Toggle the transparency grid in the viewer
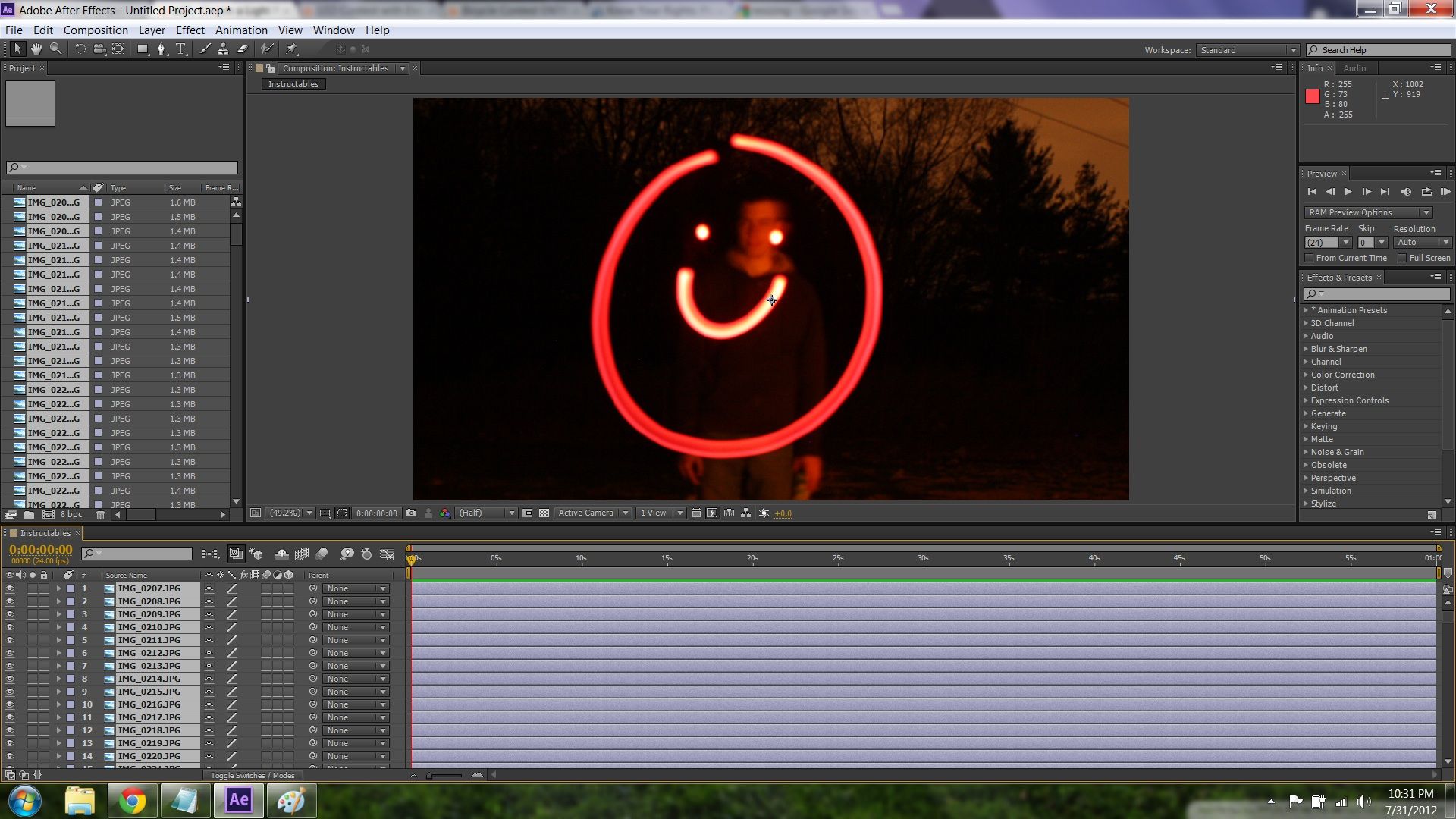This screenshot has height=819, width=1456. coord(544,513)
